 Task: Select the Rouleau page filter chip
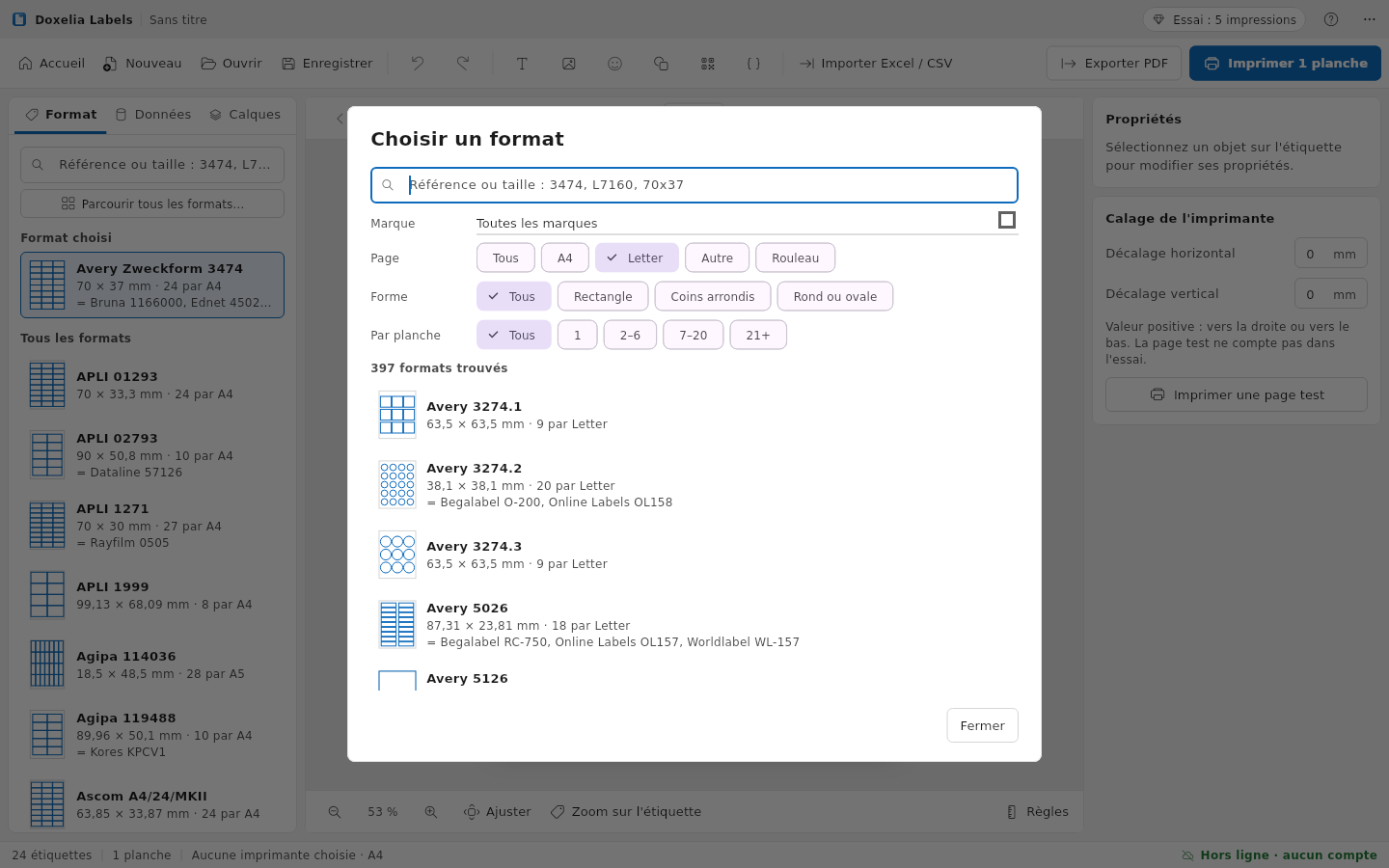796,258
